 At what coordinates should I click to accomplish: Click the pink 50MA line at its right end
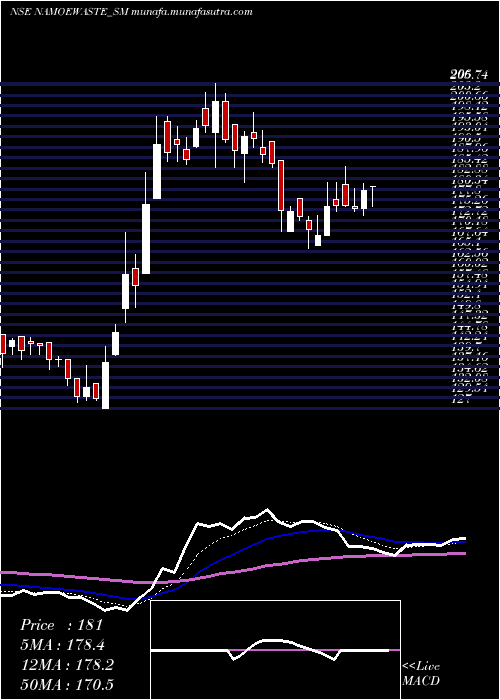point(464,553)
